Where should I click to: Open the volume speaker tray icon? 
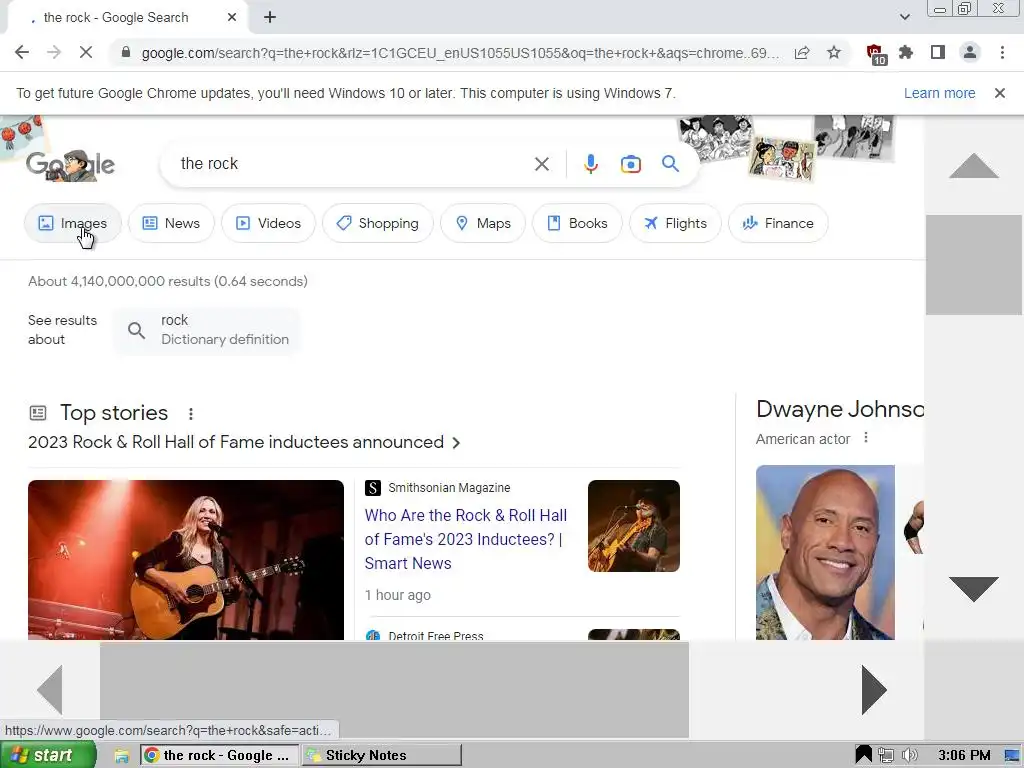pos(908,756)
